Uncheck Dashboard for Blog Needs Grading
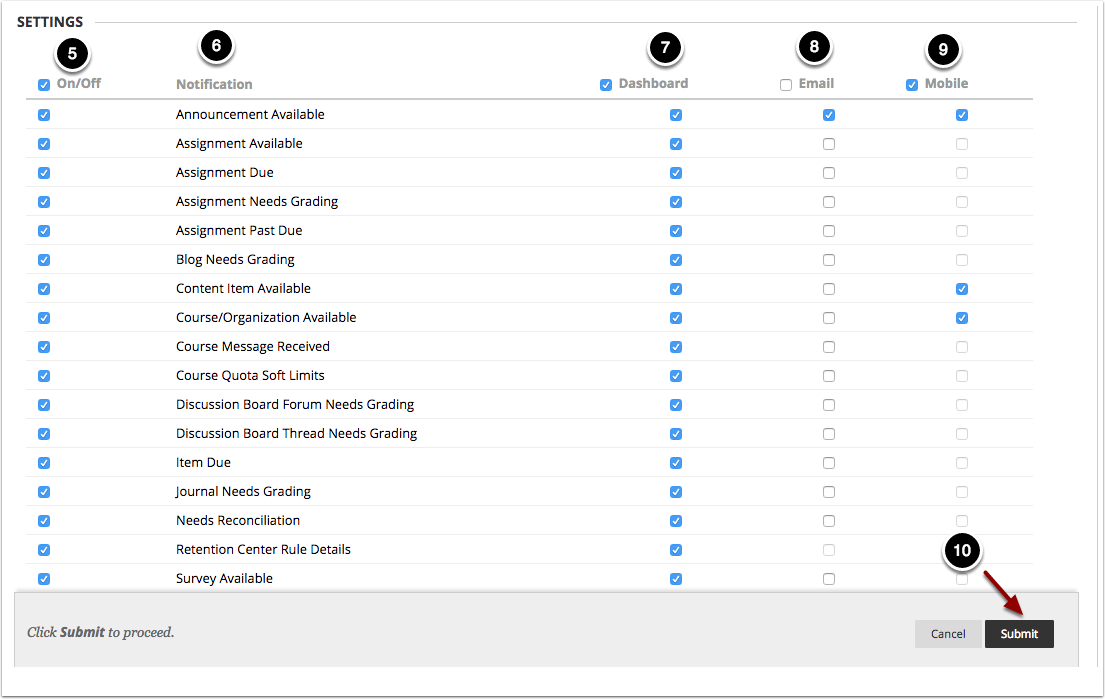 (676, 260)
